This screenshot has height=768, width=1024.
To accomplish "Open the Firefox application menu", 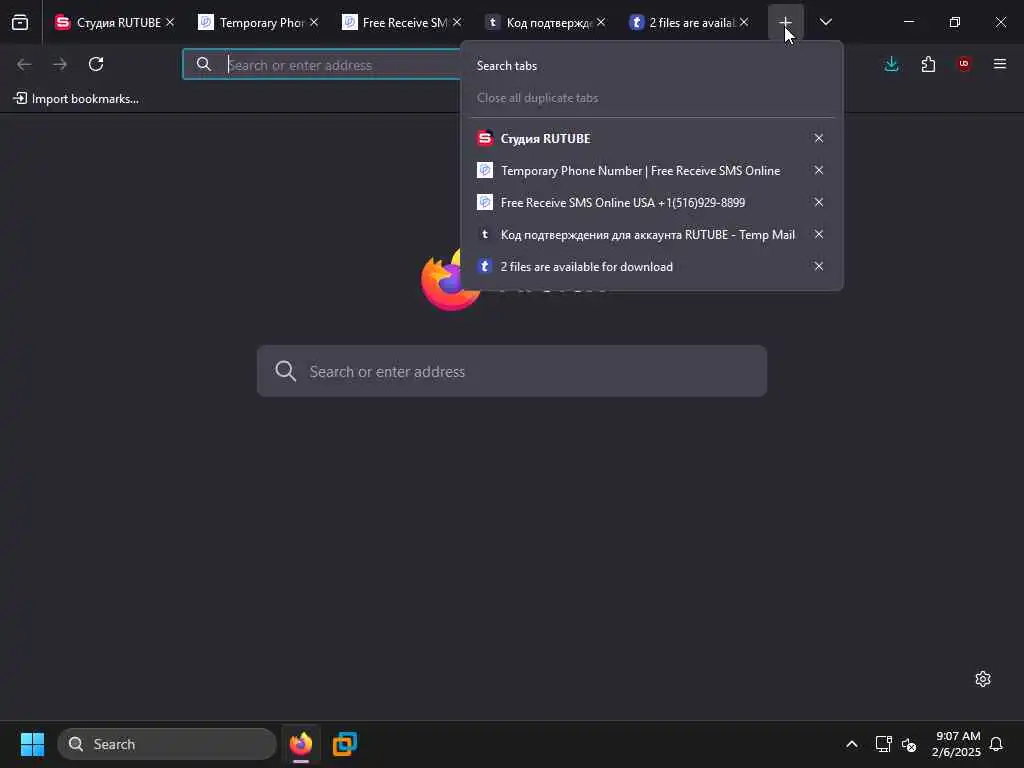I will tap(1000, 64).
